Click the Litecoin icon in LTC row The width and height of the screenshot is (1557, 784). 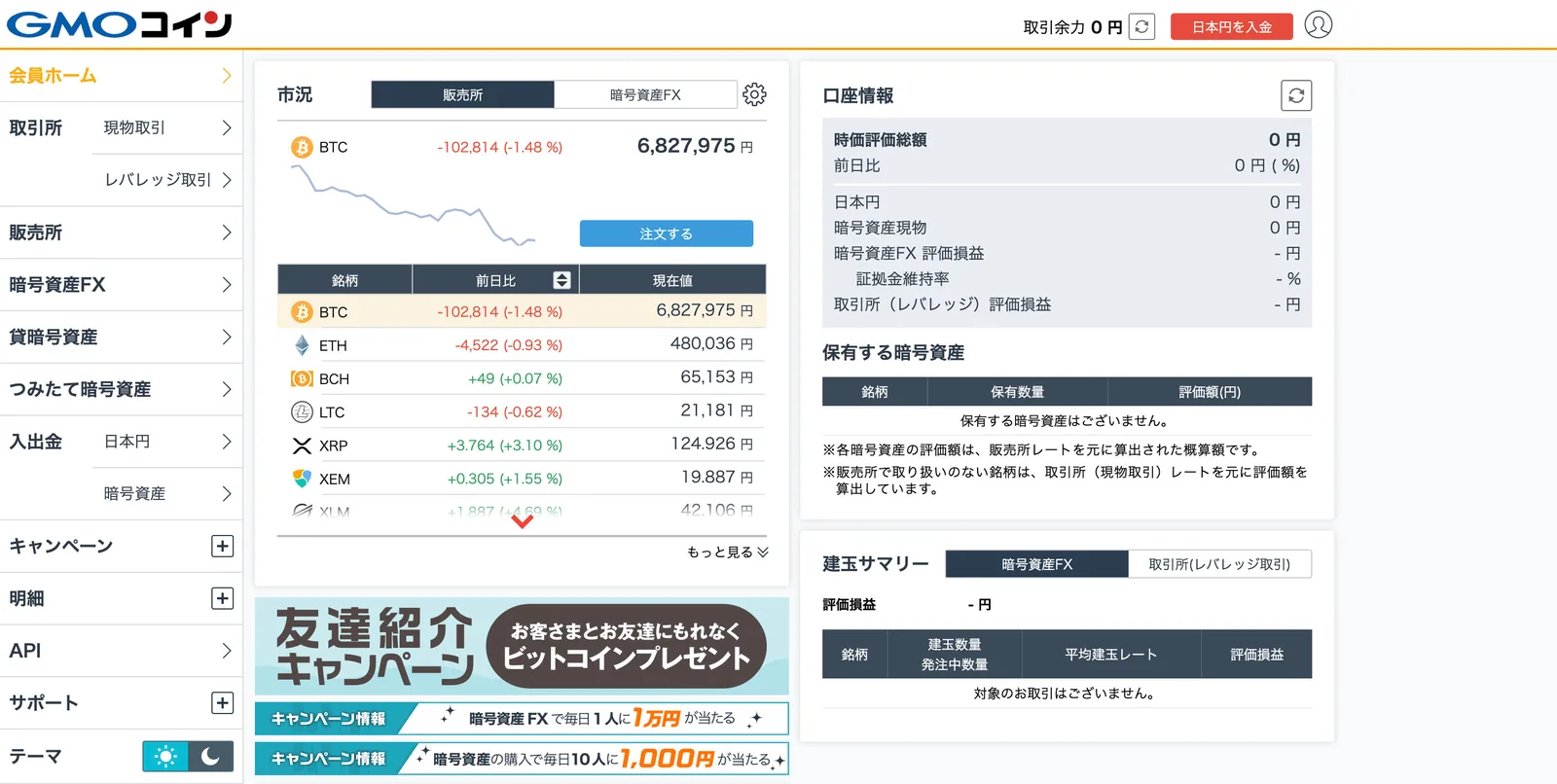[302, 411]
